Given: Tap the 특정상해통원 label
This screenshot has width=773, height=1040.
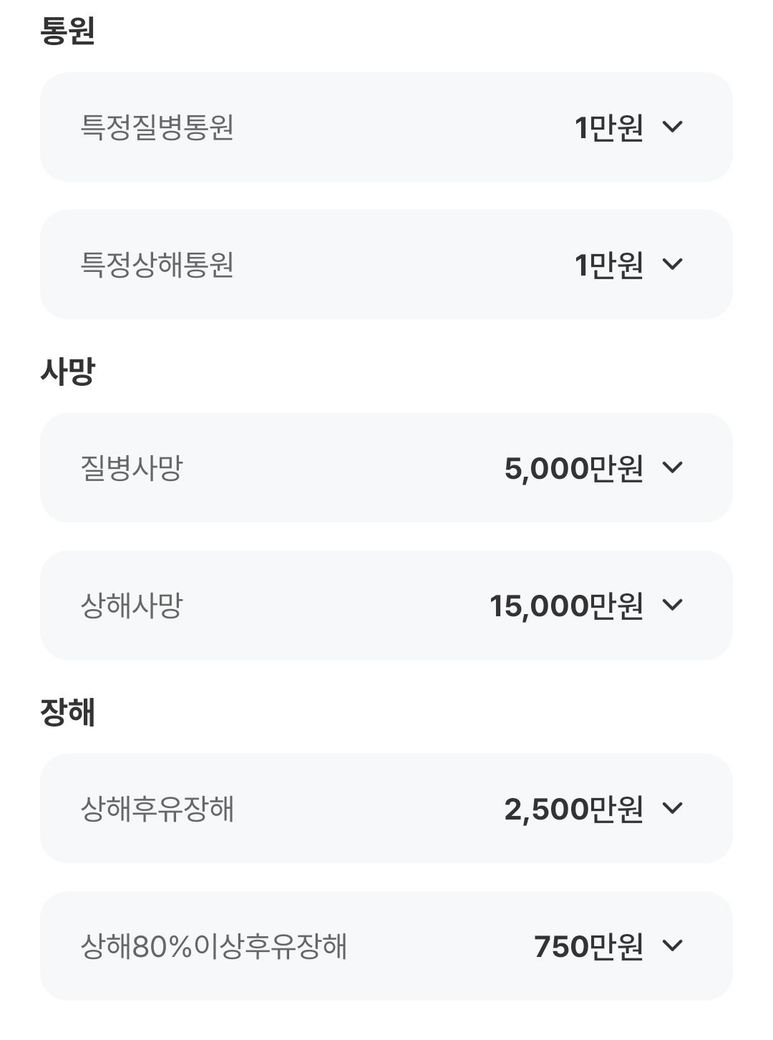Looking at the screenshot, I should coord(157,265).
